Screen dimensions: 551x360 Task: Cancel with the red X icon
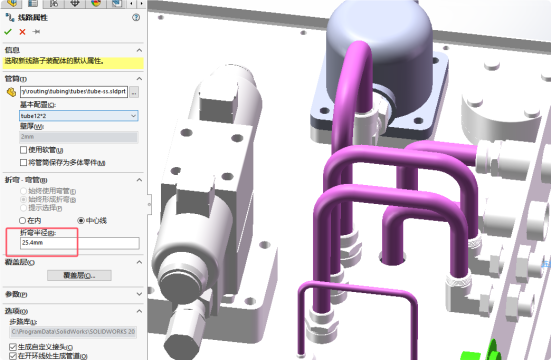point(22,32)
